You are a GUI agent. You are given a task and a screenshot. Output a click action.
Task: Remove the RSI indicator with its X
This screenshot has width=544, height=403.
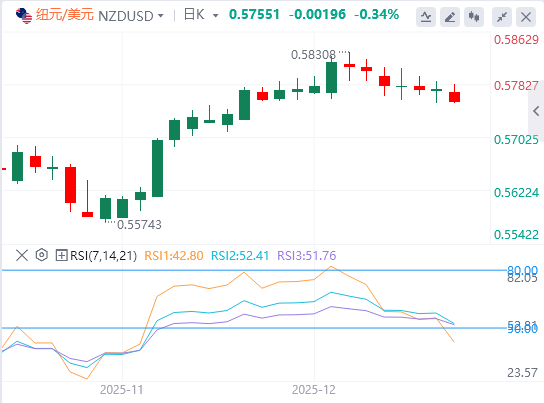(22, 256)
